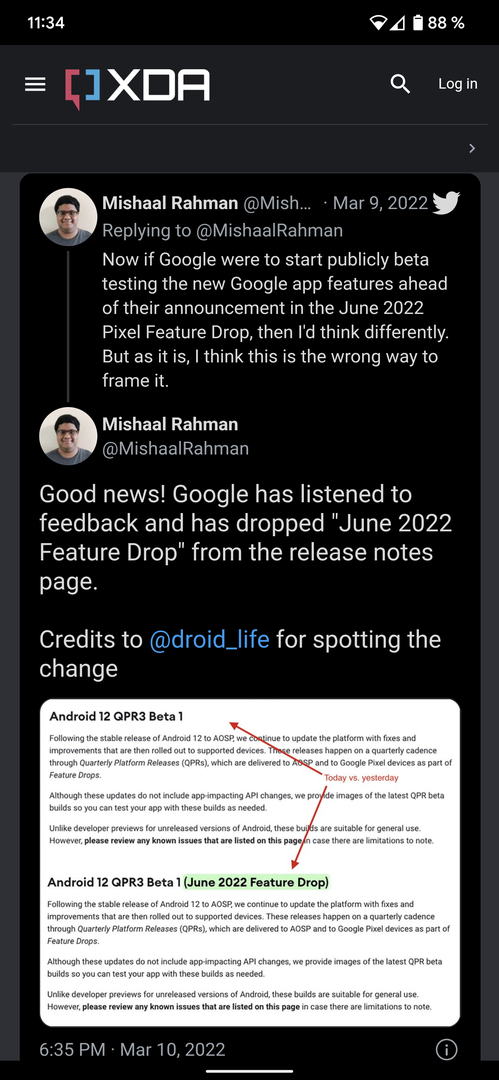The image size is (499, 1080).
Task: Tap the Twitter bird icon
Action: (446, 203)
